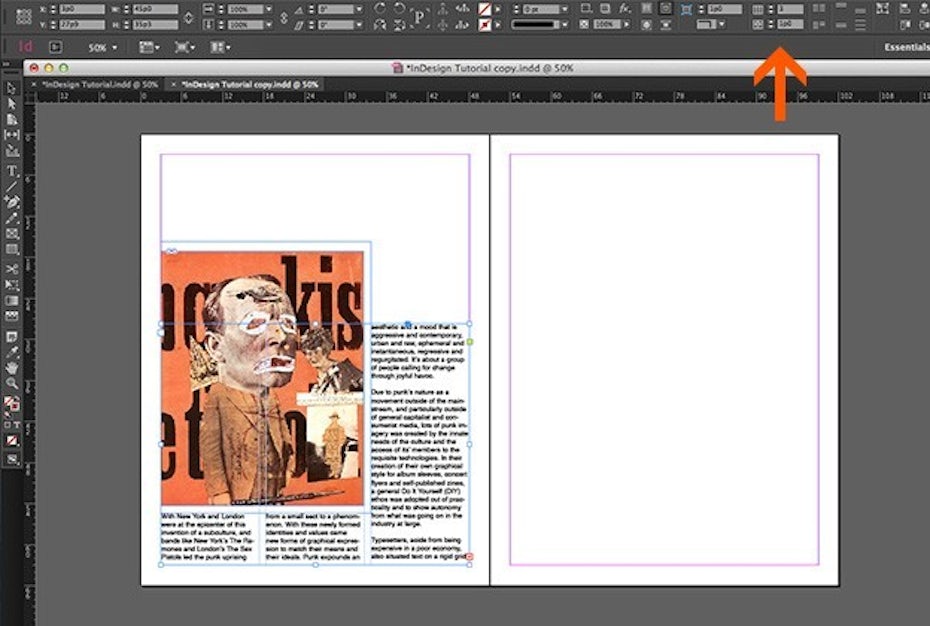930x626 pixels.
Task: Select the Pen tool
Action: tap(12, 202)
